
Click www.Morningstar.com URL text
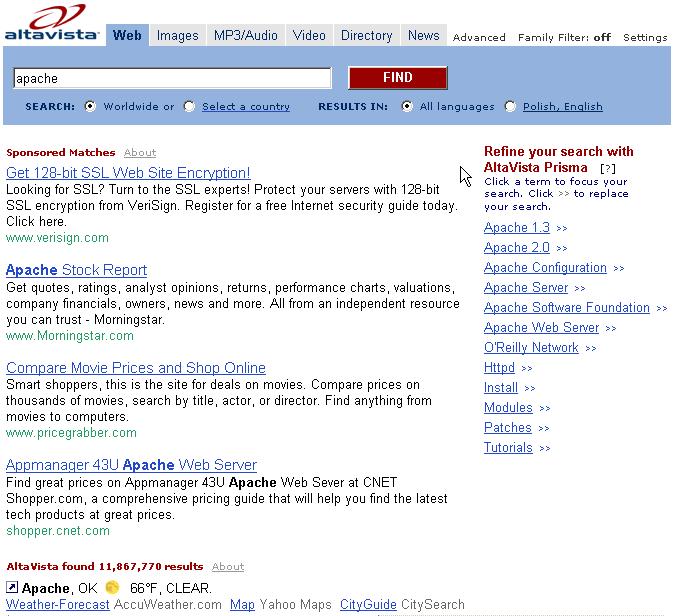[70, 335]
